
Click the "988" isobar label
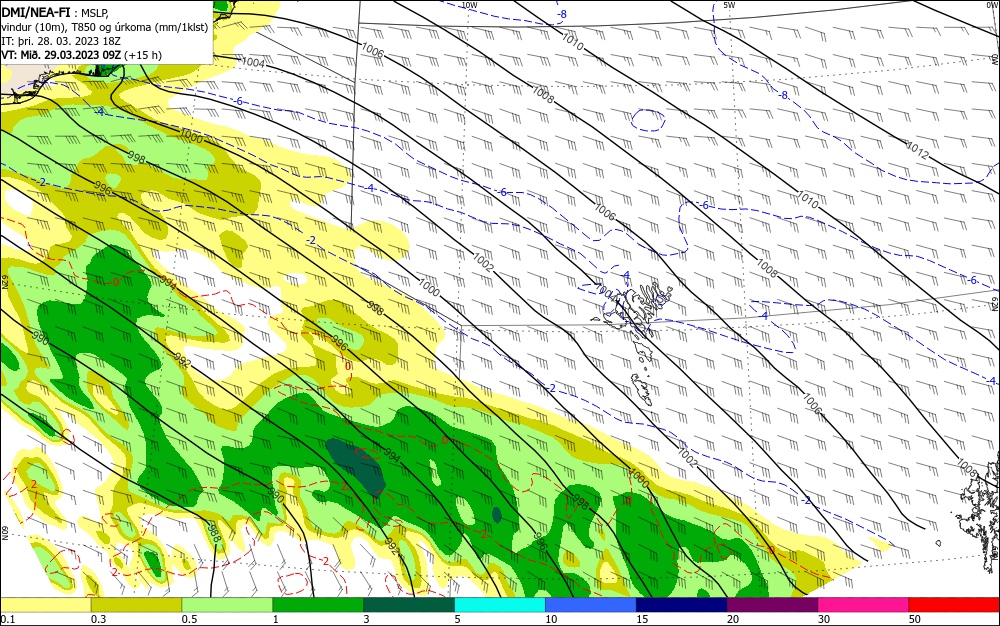coord(214,533)
